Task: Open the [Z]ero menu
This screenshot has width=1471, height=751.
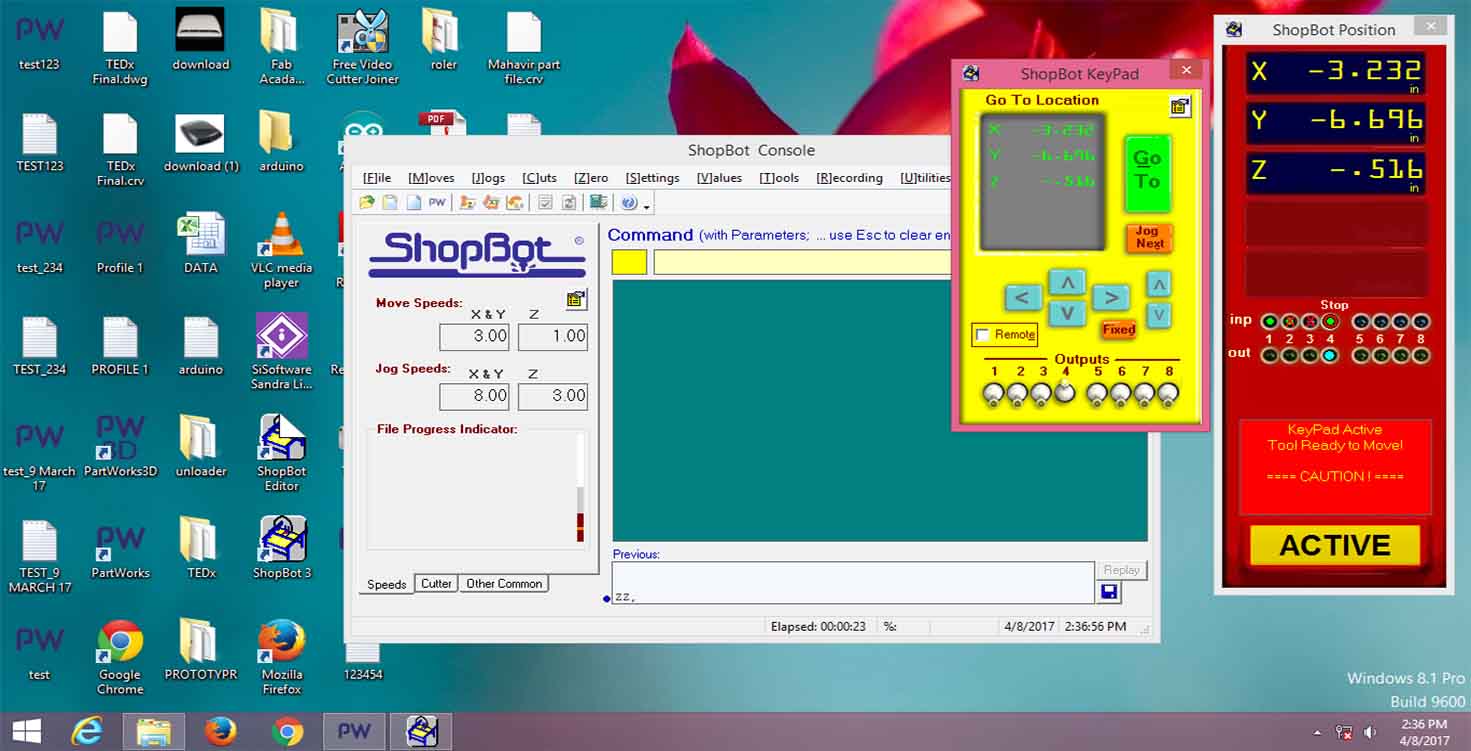Action: [590, 178]
